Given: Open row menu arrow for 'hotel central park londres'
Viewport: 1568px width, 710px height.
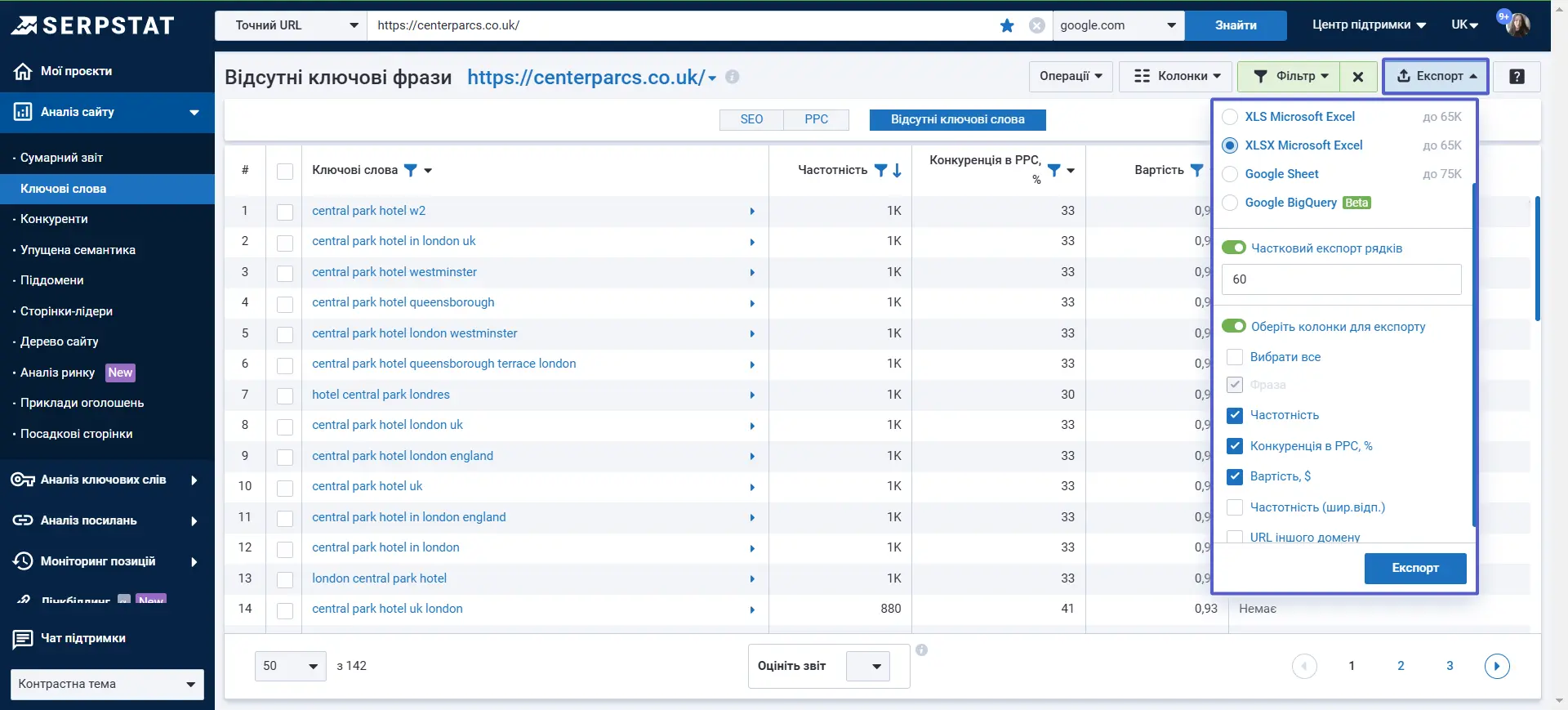Looking at the screenshot, I should pos(752,395).
